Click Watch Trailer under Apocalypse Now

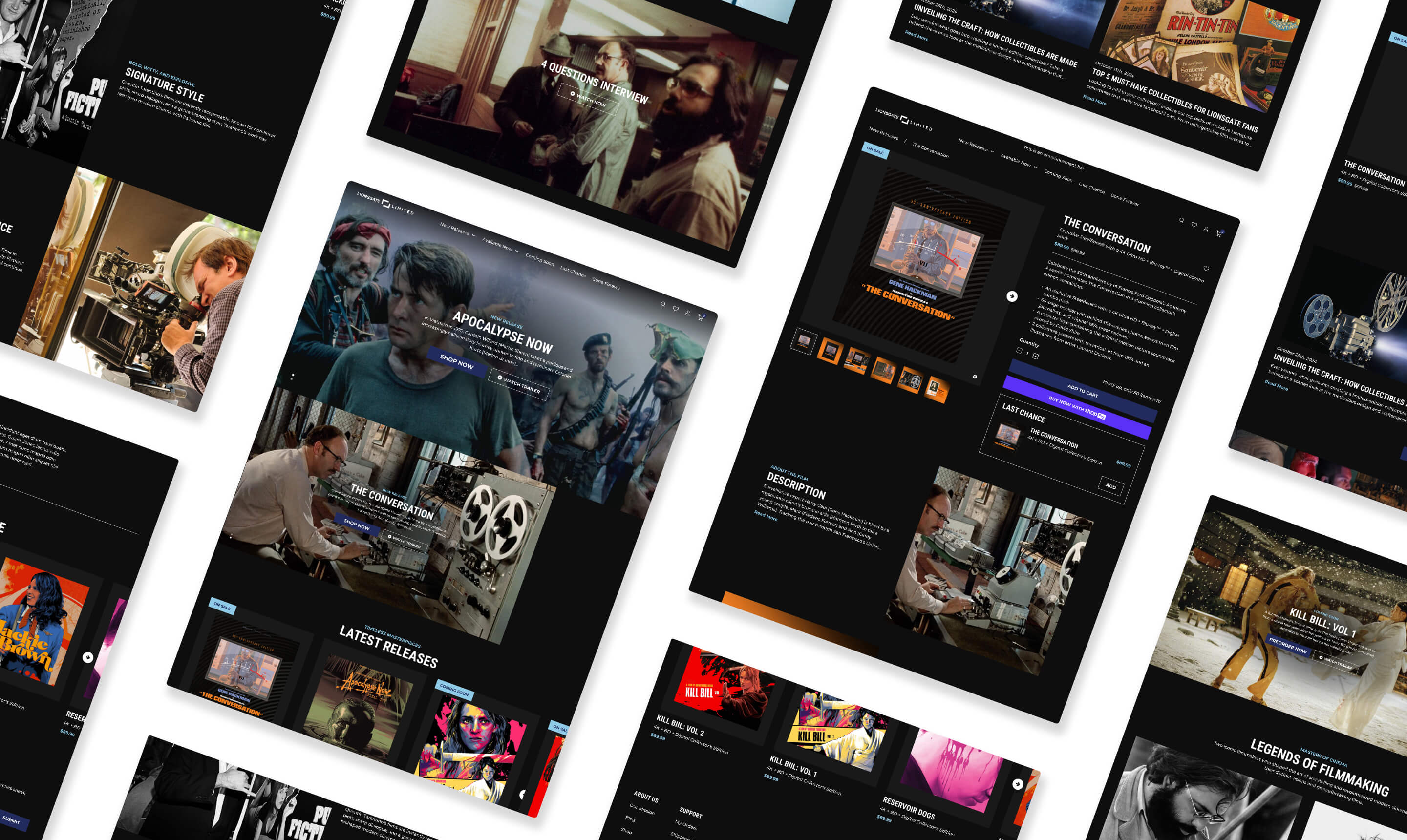[x=519, y=385]
